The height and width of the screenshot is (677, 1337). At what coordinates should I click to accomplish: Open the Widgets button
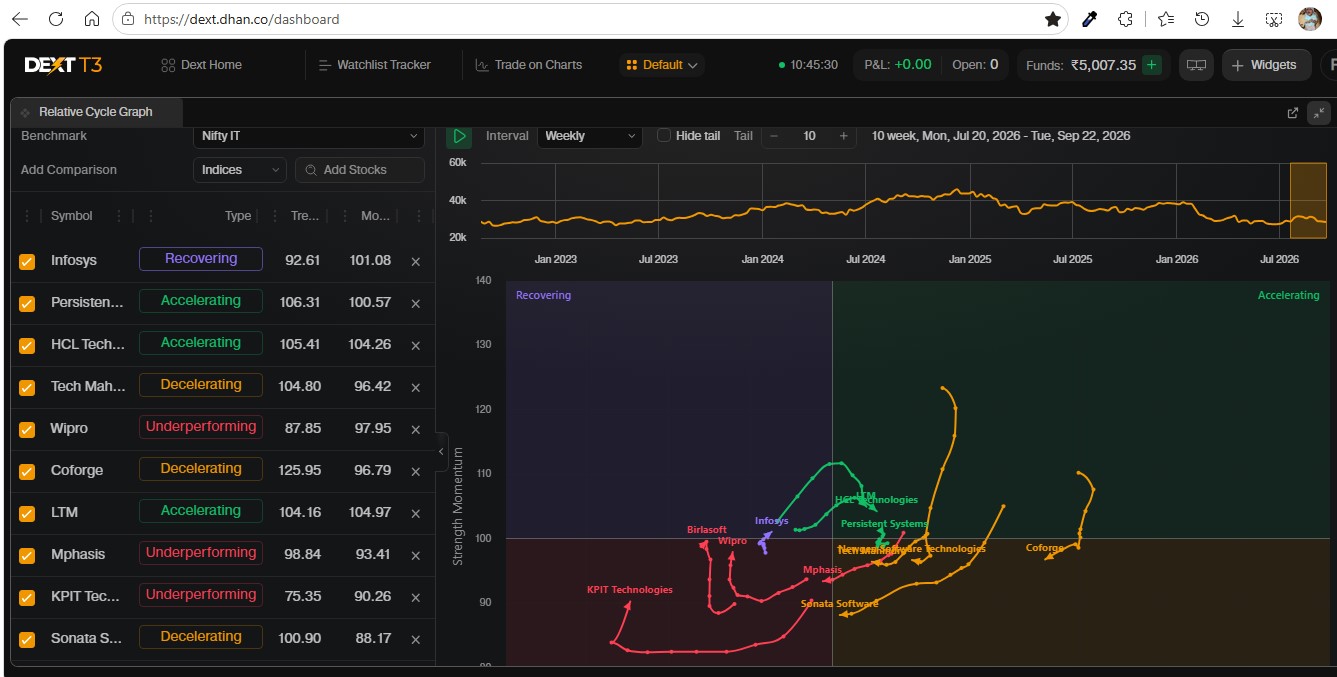pyautogui.click(x=1264, y=65)
